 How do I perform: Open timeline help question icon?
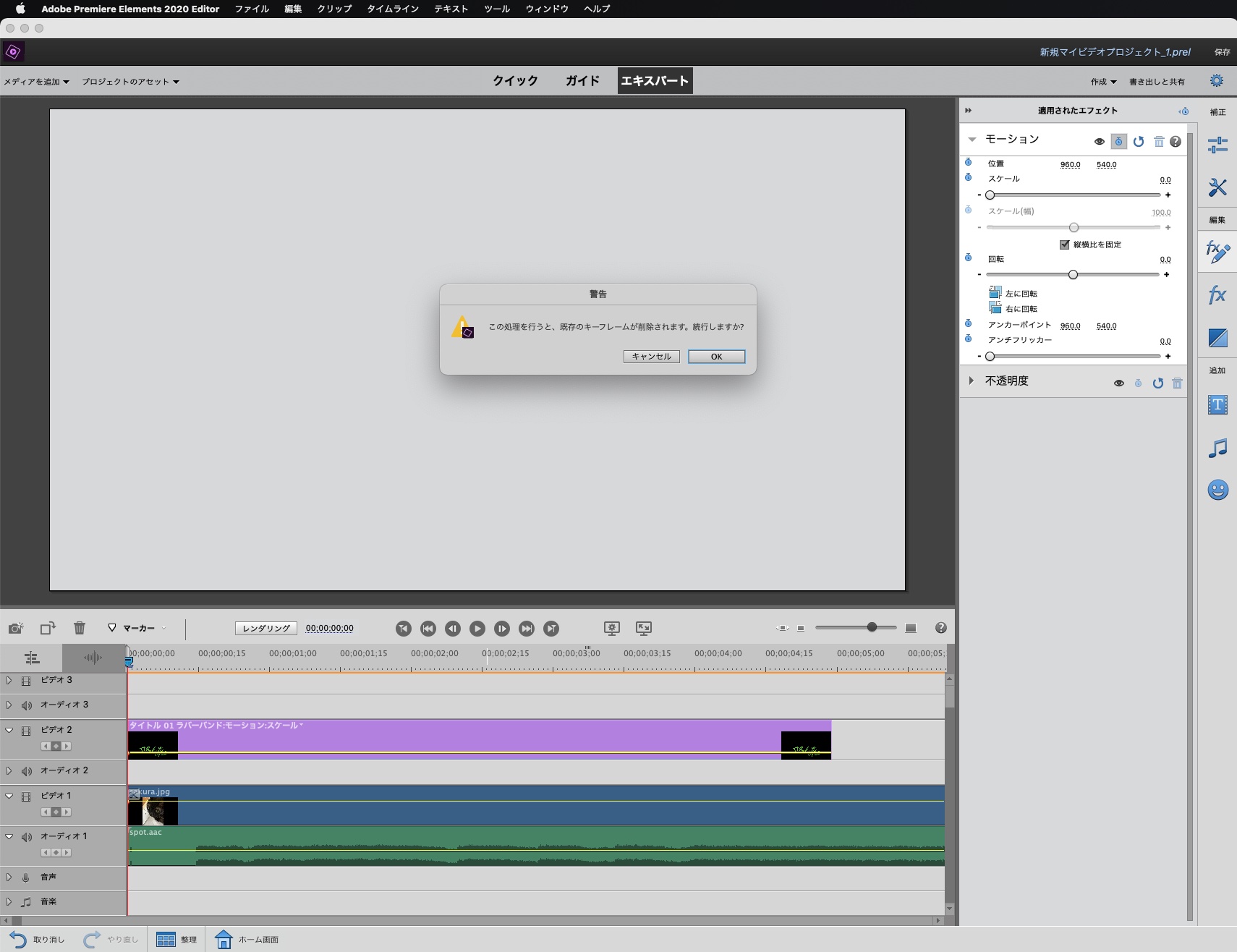click(x=940, y=628)
